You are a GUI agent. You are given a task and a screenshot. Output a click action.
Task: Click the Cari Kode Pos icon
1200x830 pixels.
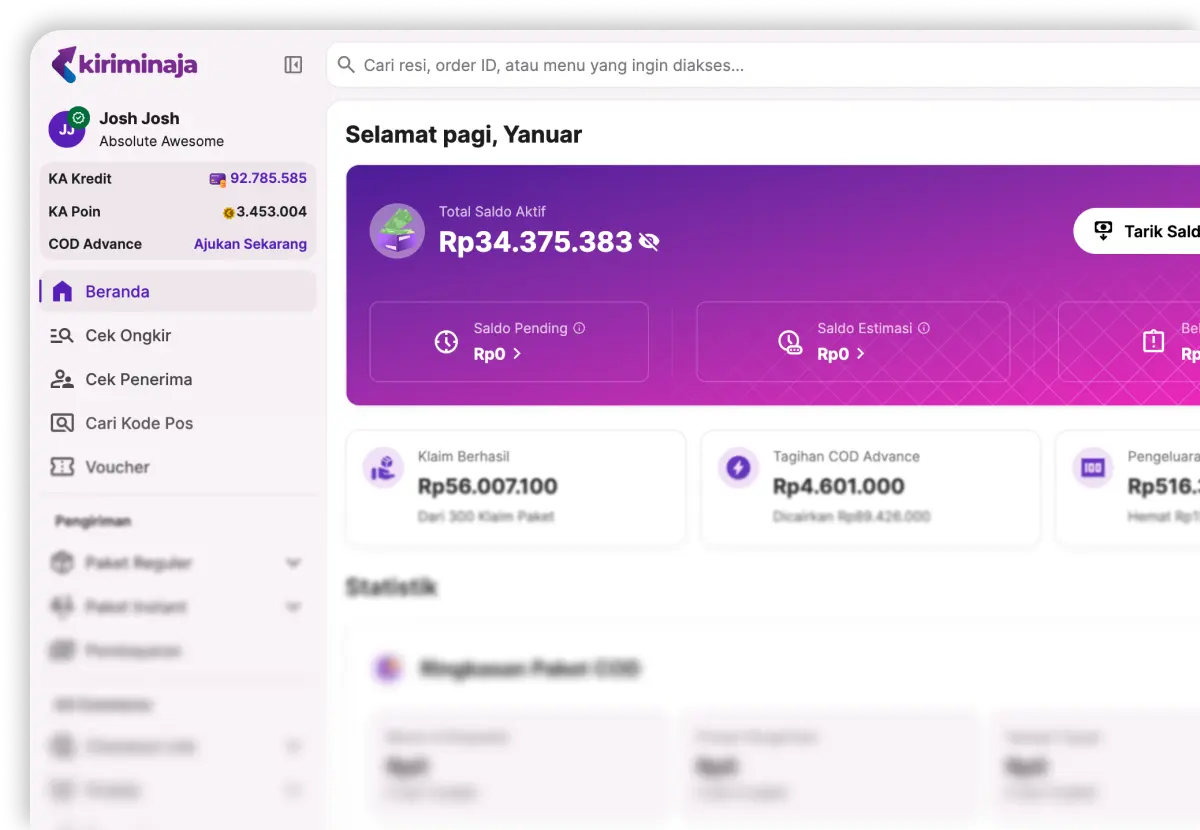click(62, 423)
